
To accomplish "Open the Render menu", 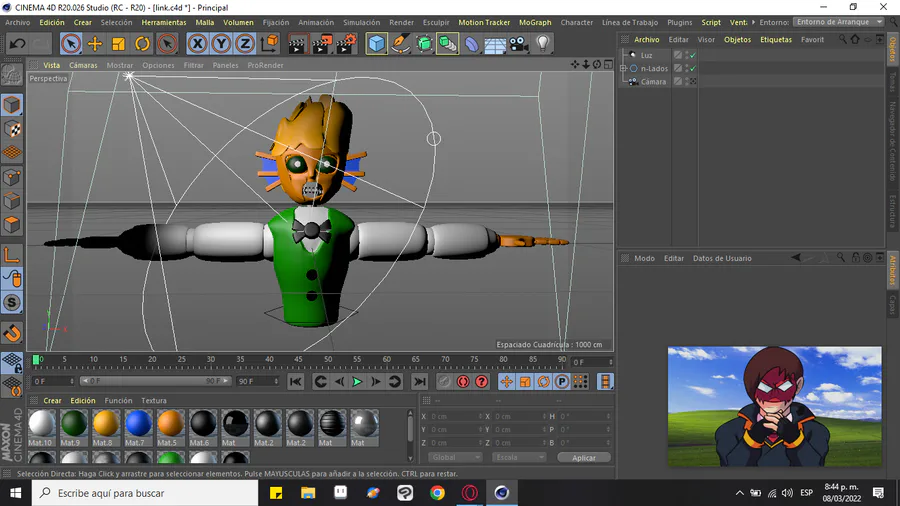I will [x=401, y=22].
